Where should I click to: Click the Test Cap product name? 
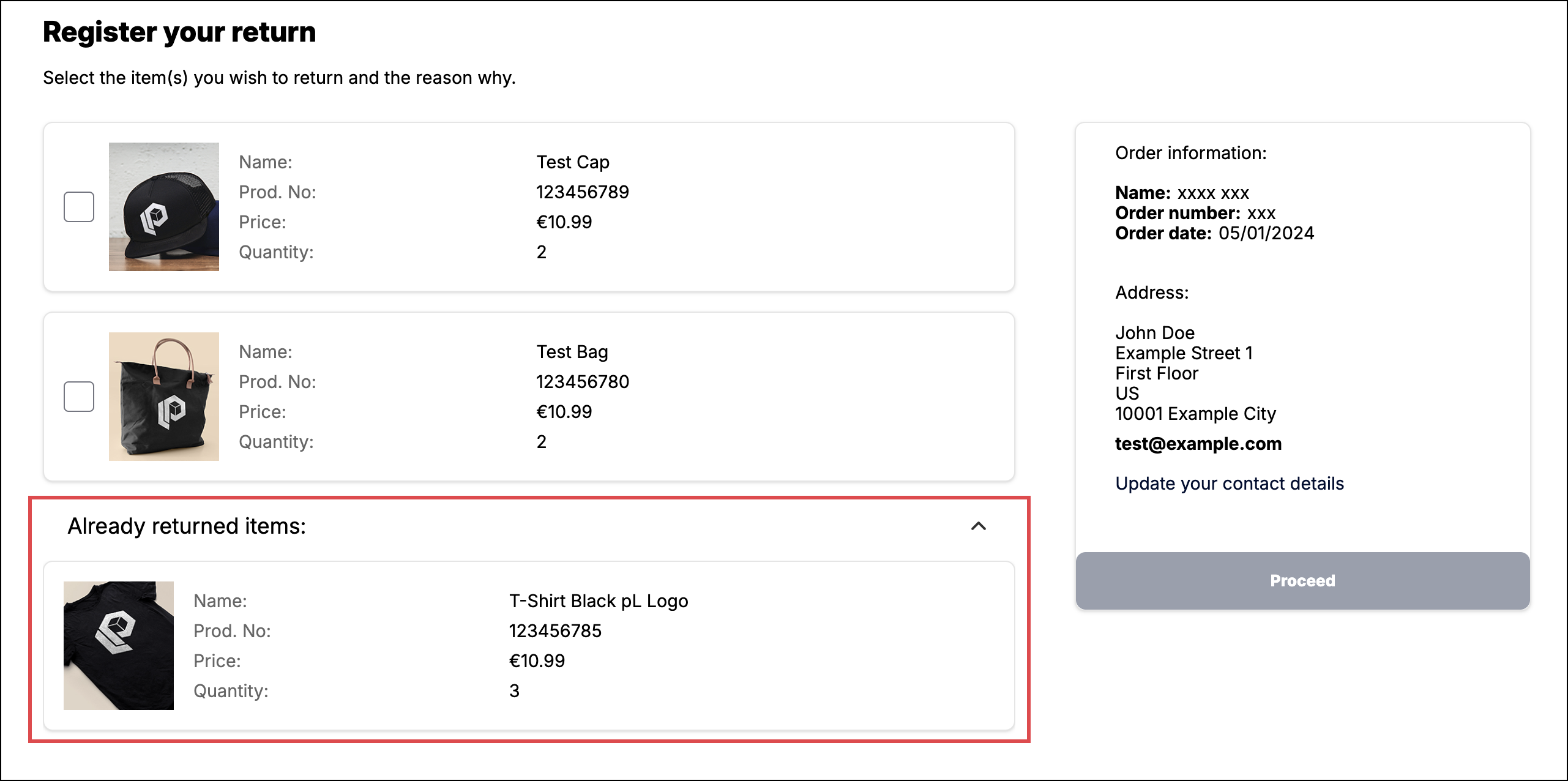click(x=573, y=162)
